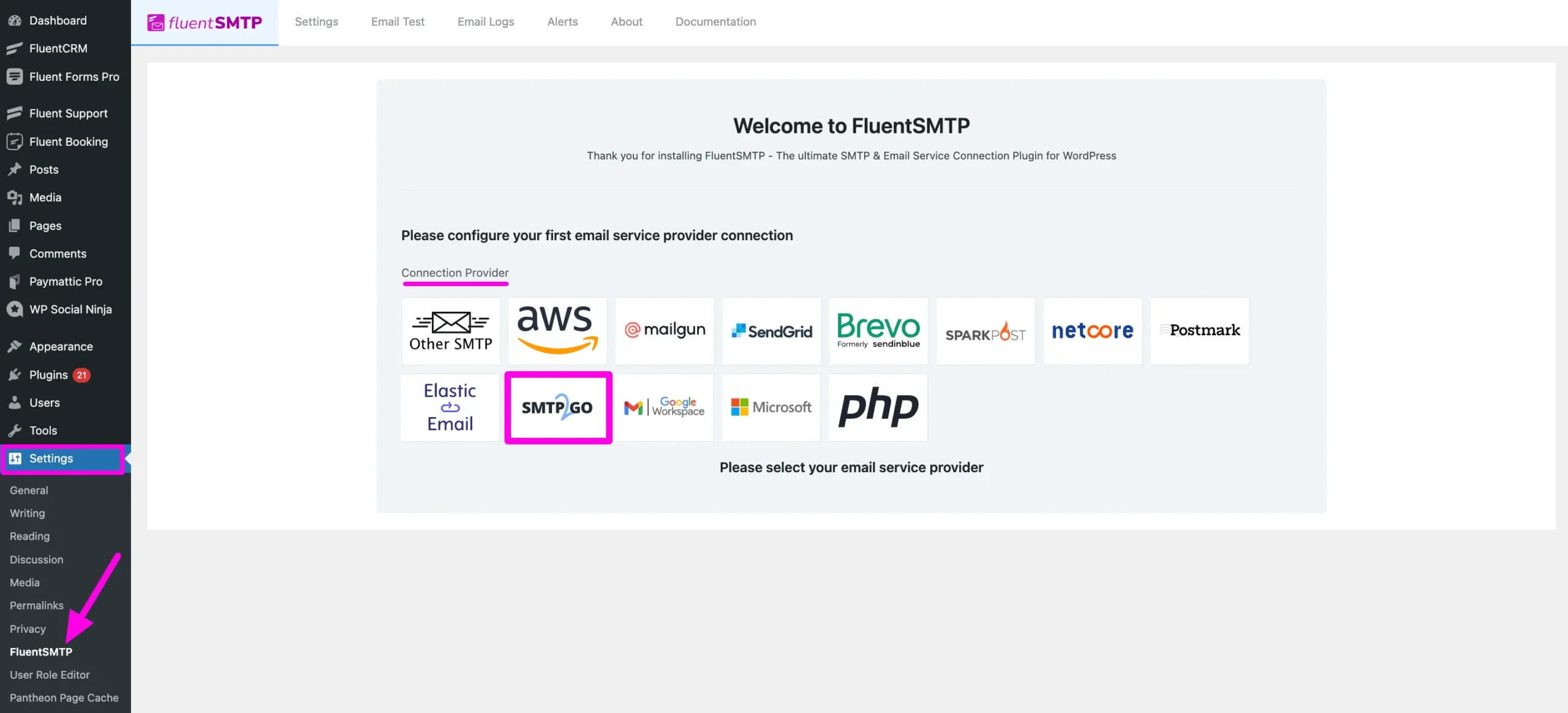Open Reading settings submenu link

coord(29,536)
